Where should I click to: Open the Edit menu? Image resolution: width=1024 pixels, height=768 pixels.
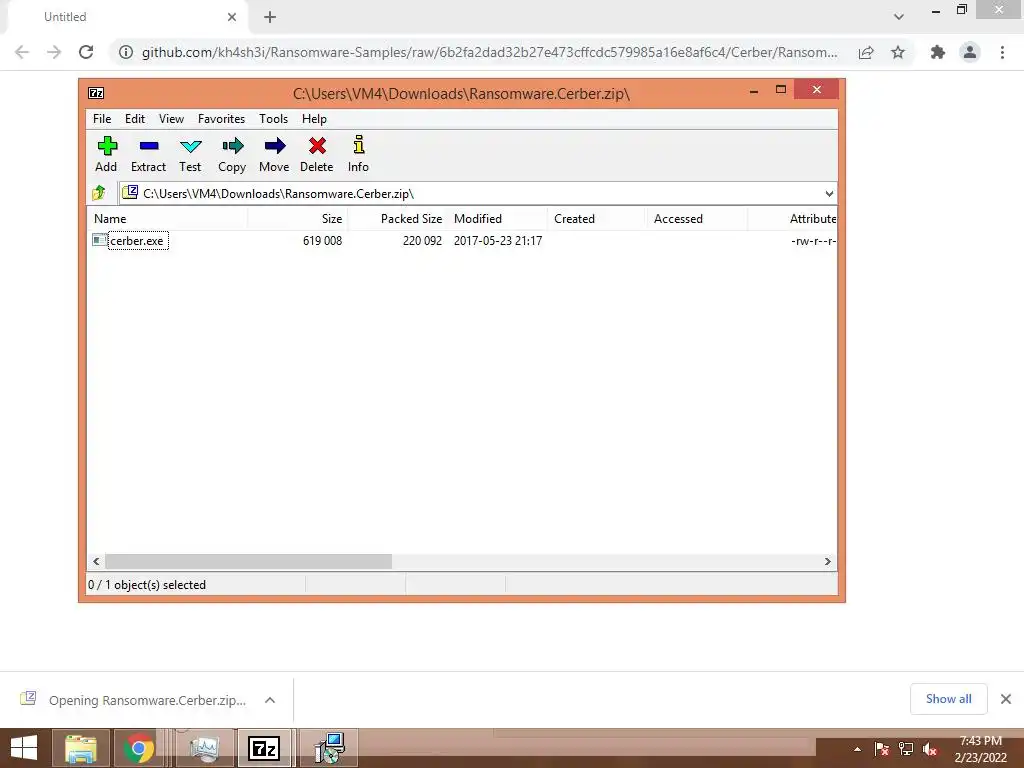point(135,119)
